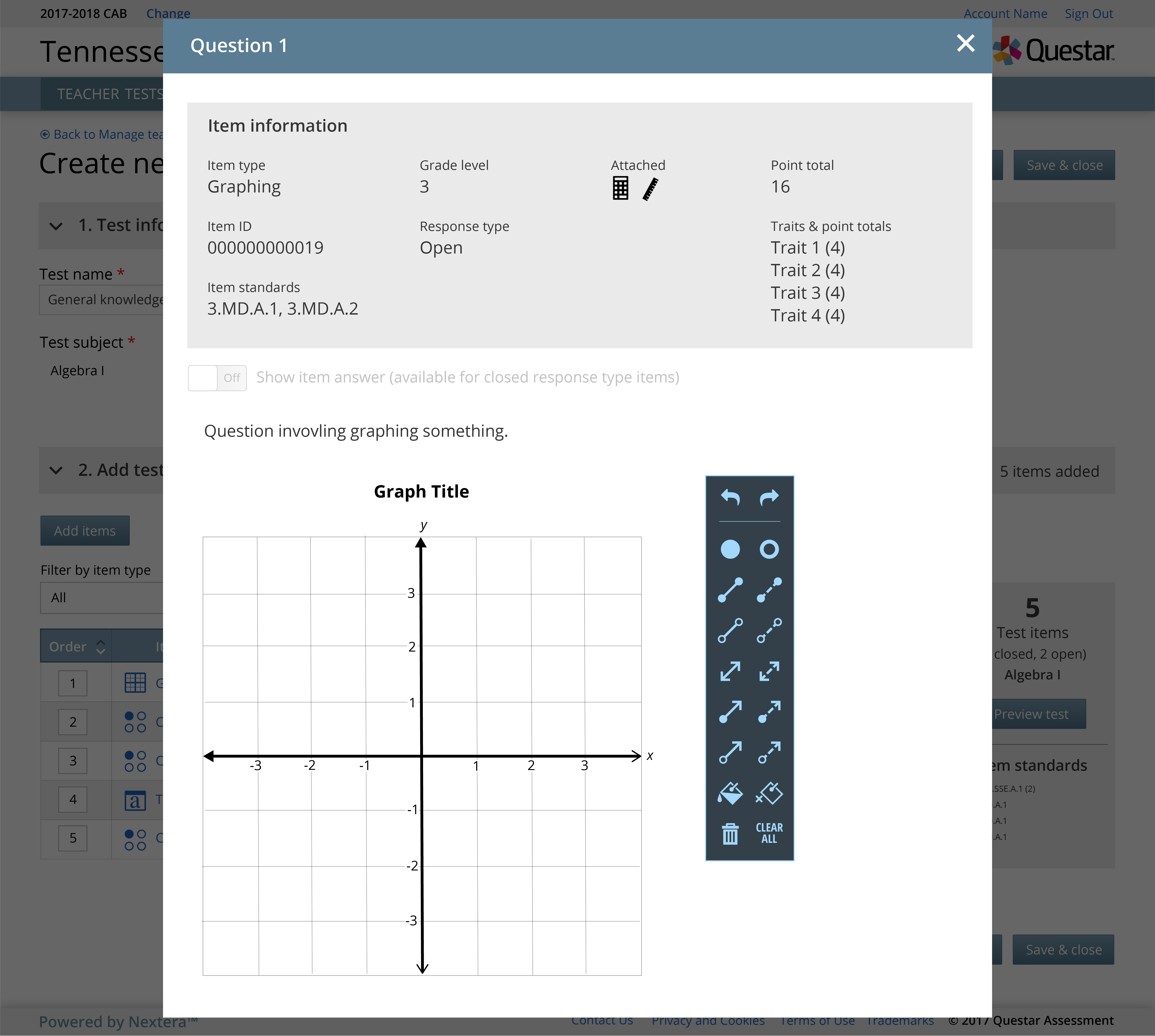
Task: Close the Question 1 dialog
Action: click(x=966, y=43)
